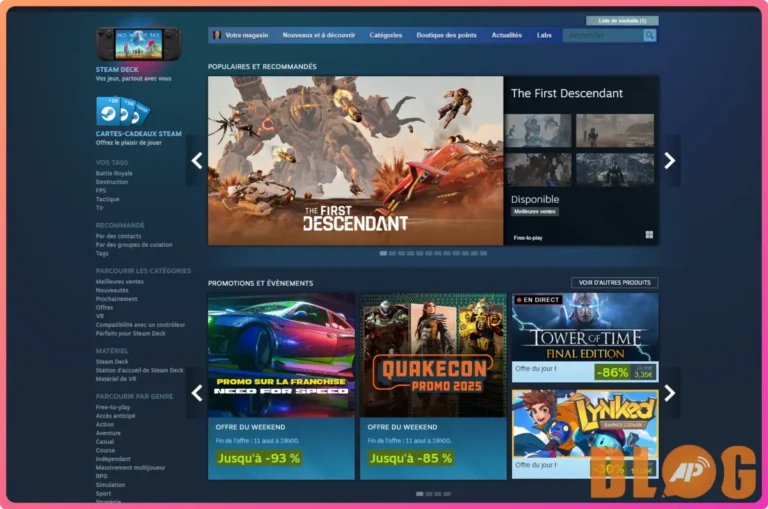Click the profile avatar next to Votre magasin

coord(216,35)
